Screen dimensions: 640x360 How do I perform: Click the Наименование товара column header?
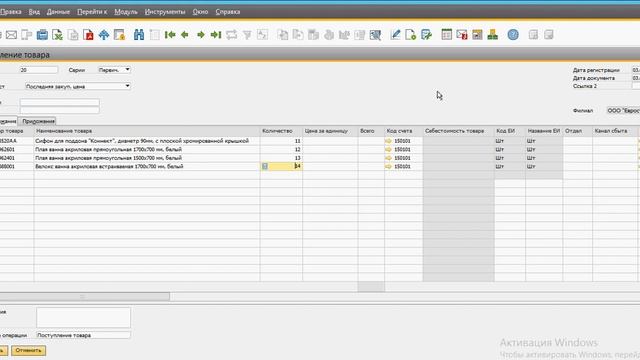[147, 131]
